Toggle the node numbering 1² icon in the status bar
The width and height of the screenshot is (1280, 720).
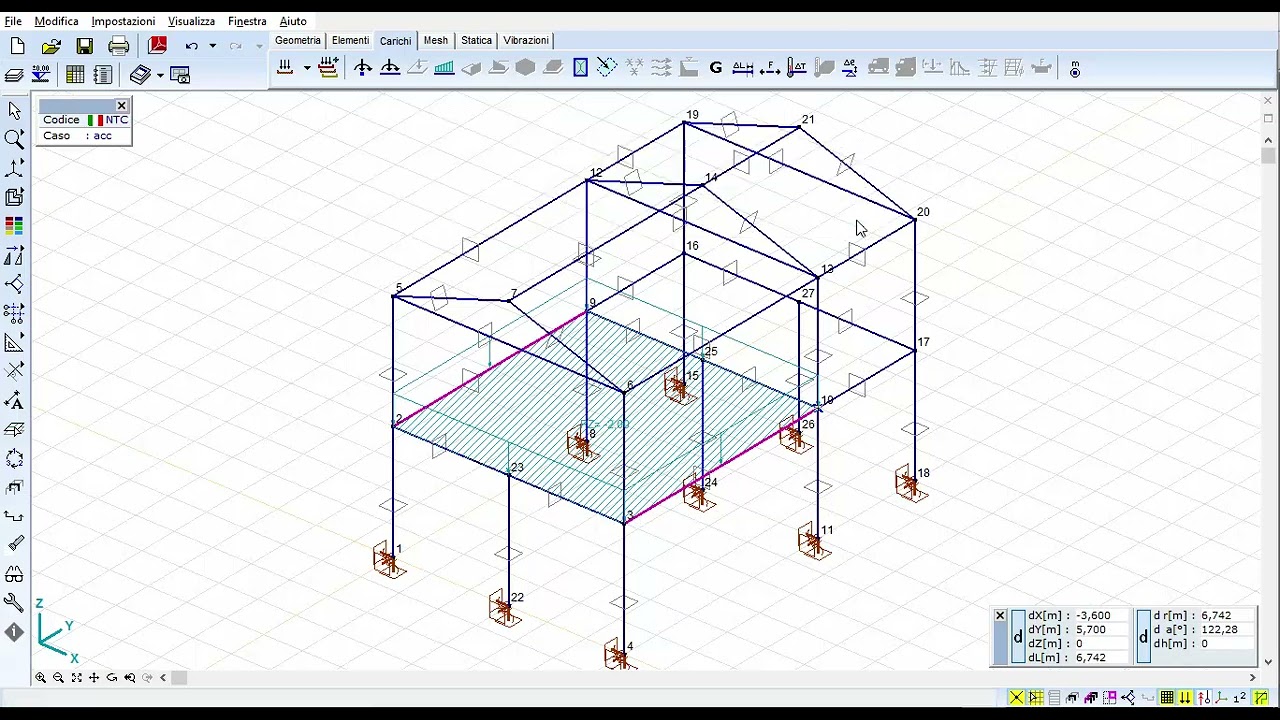[x=1241, y=698]
